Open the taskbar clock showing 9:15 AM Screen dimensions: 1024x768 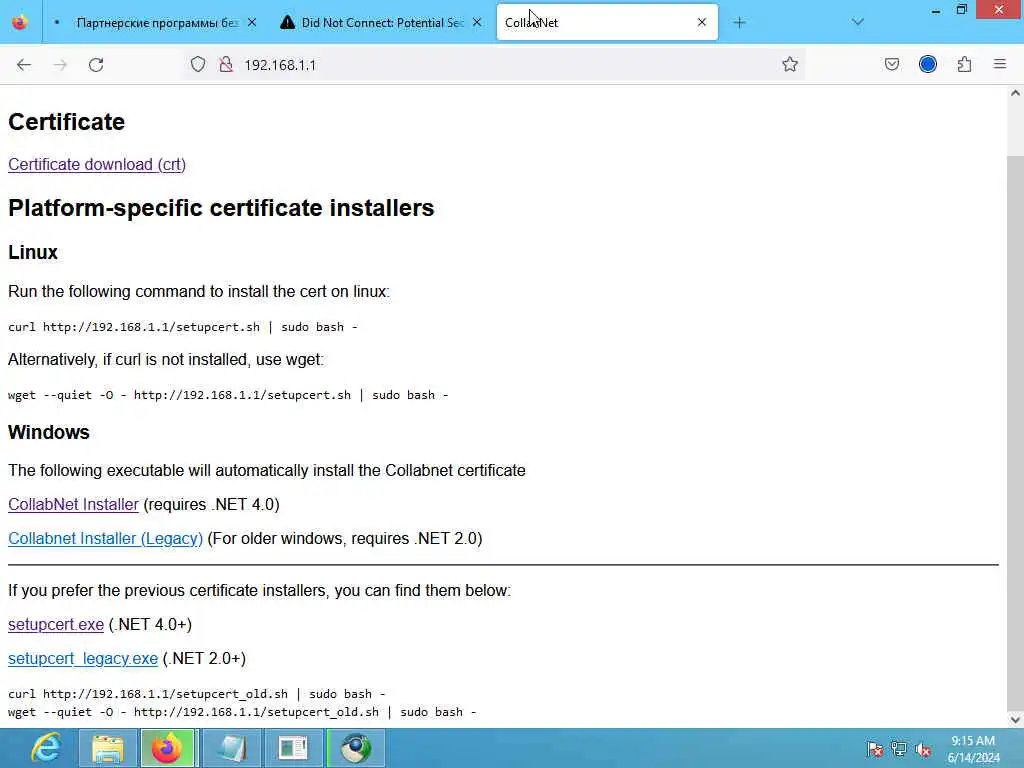tap(973, 749)
